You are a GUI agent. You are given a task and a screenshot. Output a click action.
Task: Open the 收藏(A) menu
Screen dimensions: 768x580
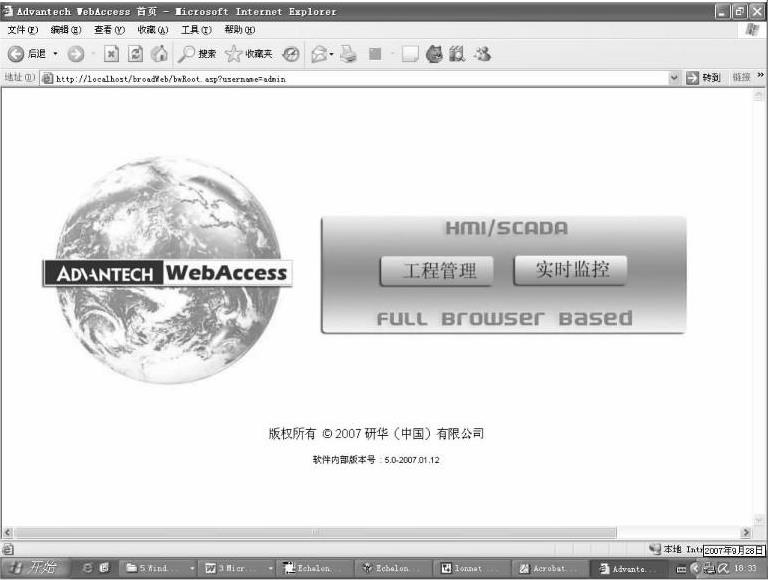(152, 30)
